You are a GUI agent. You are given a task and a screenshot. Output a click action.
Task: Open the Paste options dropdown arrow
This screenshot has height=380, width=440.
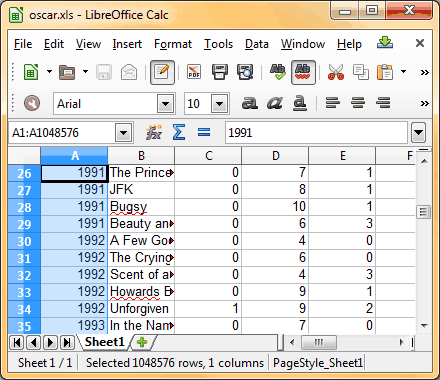pyautogui.click(x=403, y=71)
